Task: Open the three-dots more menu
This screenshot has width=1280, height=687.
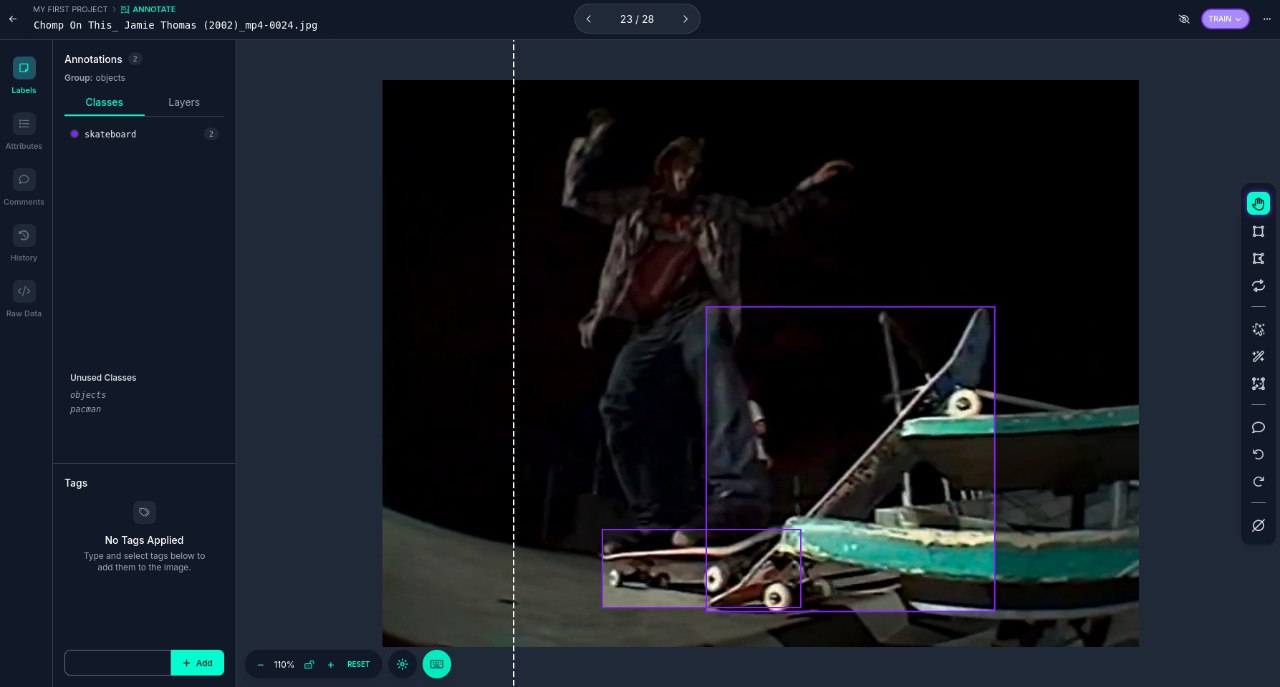Action: click(x=1266, y=19)
